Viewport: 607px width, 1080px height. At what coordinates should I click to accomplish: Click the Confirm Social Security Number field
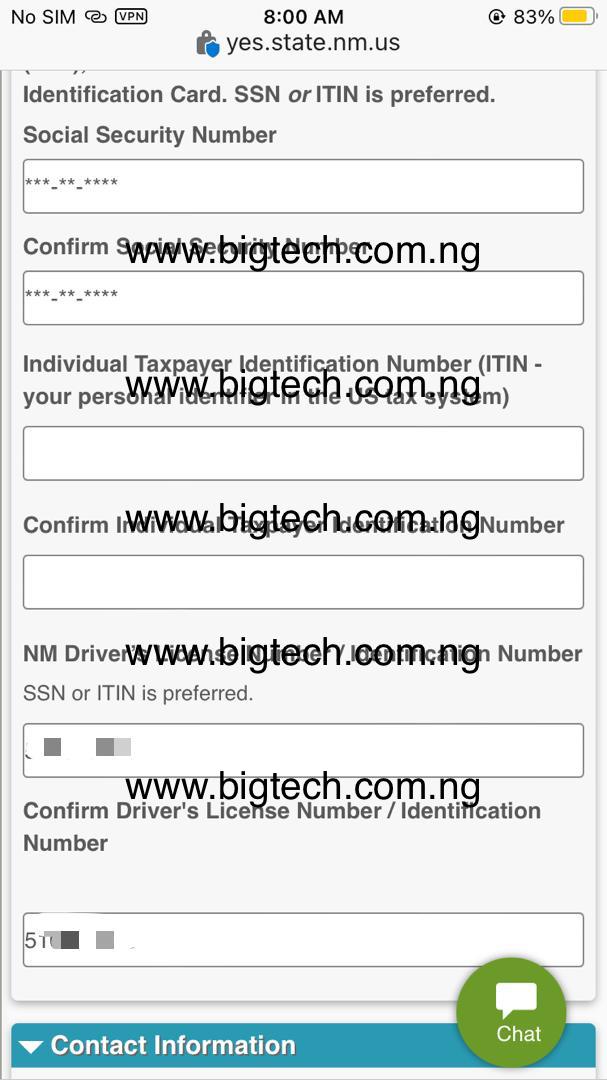tap(303, 298)
